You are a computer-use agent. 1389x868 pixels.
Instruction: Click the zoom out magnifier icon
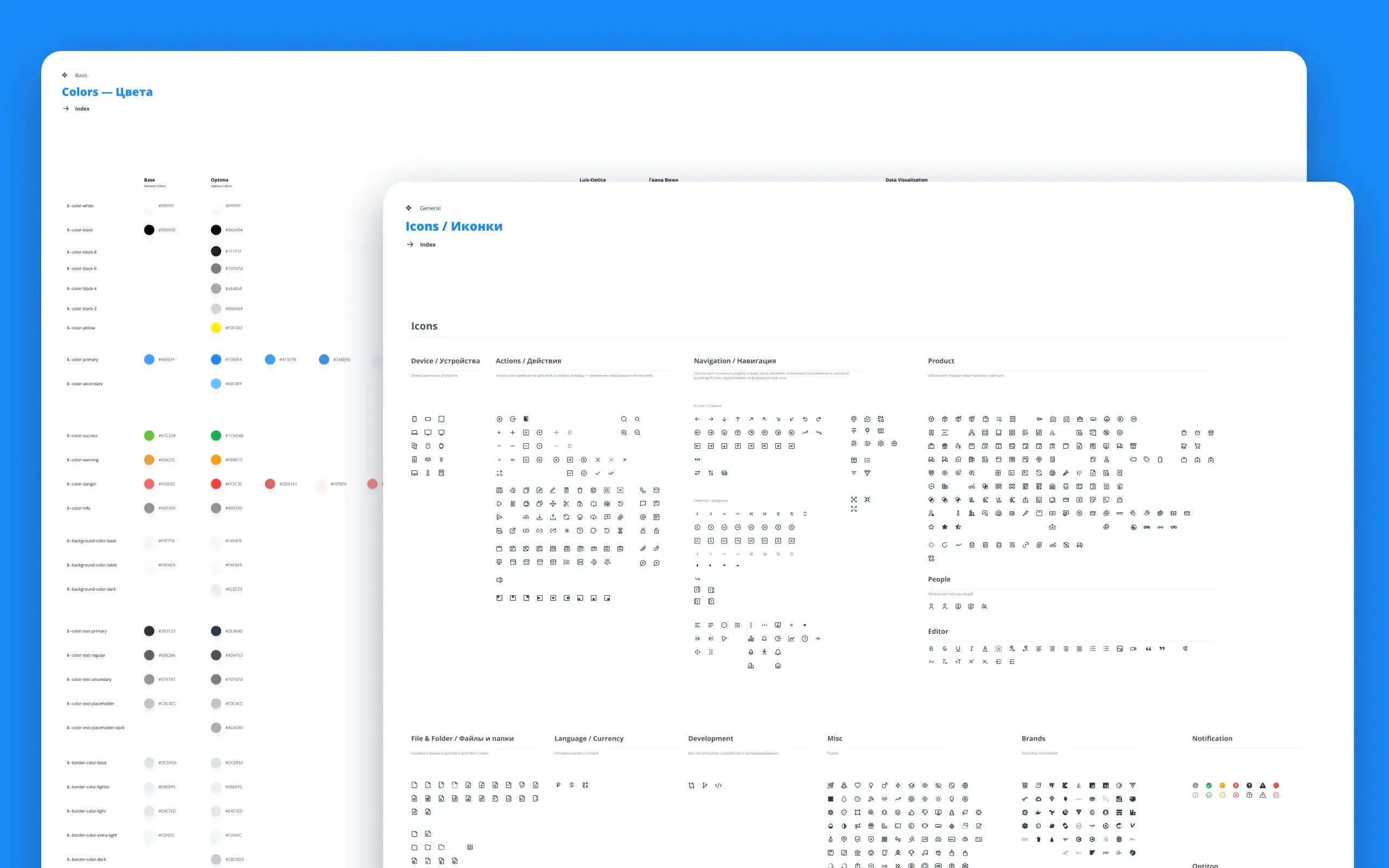[638, 433]
